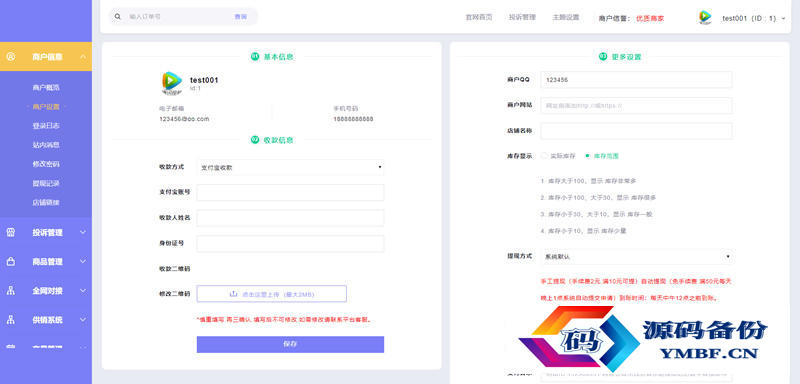Click the 供销系统 sidebar network icon
The width and height of the screenshot is (800, 384).
coord(11,320)
